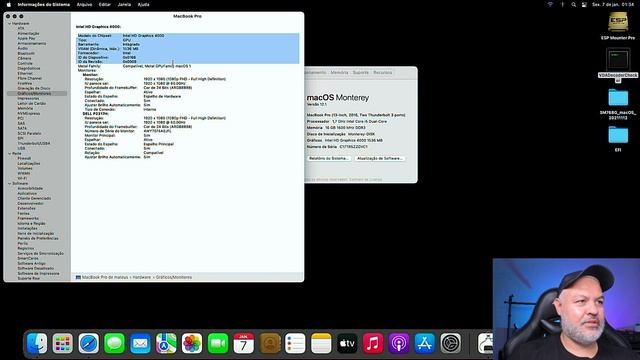Open System Preferences in Dock

point(451,343)
